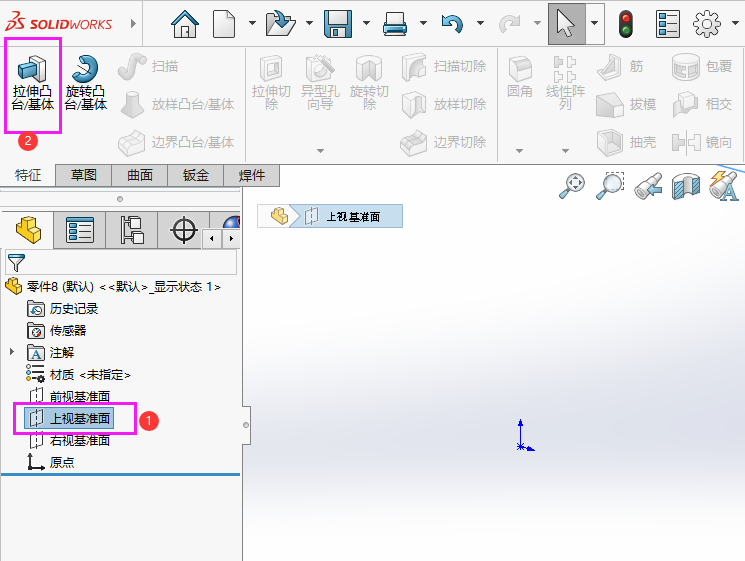Image resolution: width=745 pixels, height=561 pixels.
Task: Click the Lofted Boss/Base (放样凸台/基体) tool
Action: tap(177, 105)
